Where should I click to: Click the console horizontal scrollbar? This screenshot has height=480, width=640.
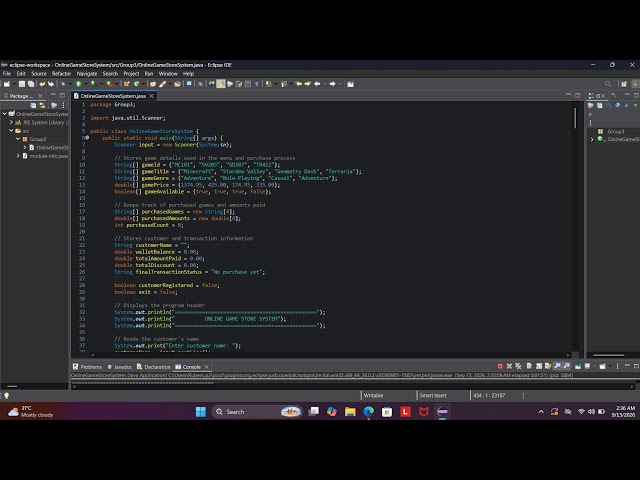353,386
